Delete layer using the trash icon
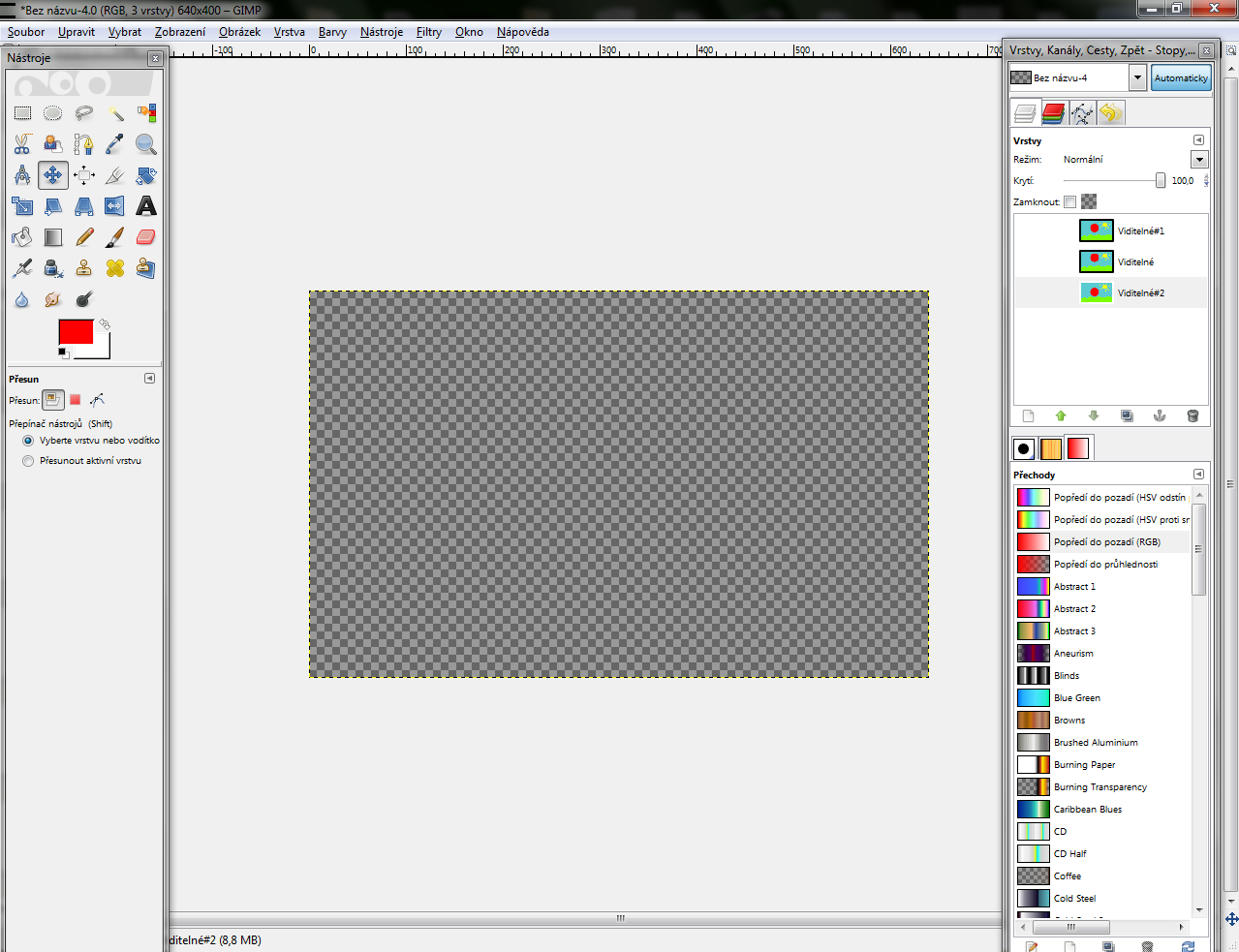1239x952 pixels. [1193, 416]
